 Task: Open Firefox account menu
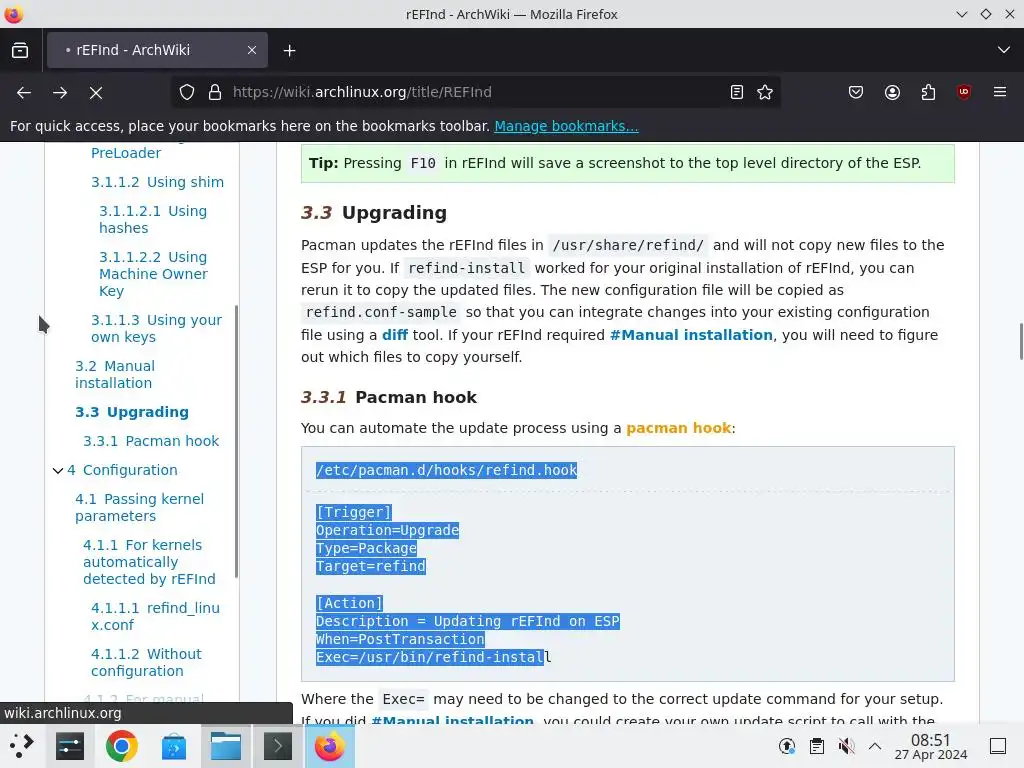892,93
